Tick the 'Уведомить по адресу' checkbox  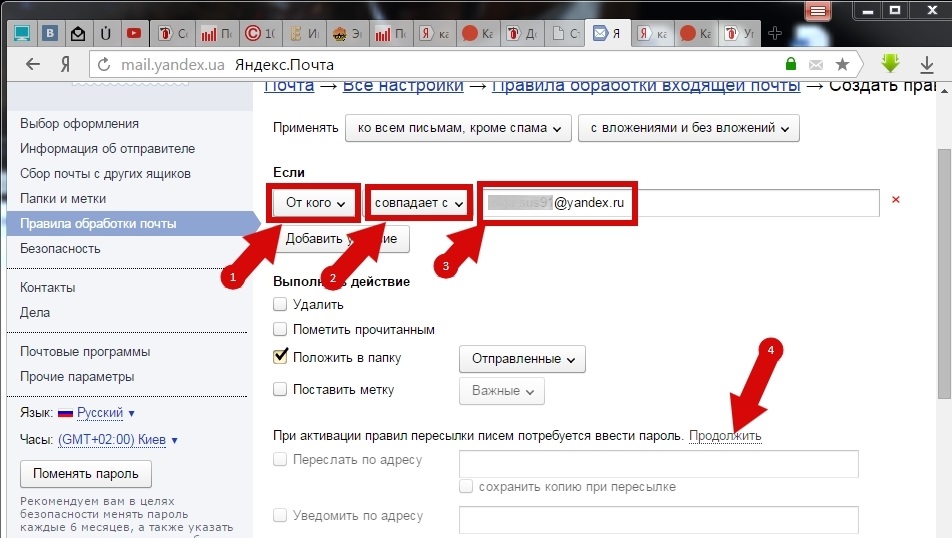tap(280, 515)
